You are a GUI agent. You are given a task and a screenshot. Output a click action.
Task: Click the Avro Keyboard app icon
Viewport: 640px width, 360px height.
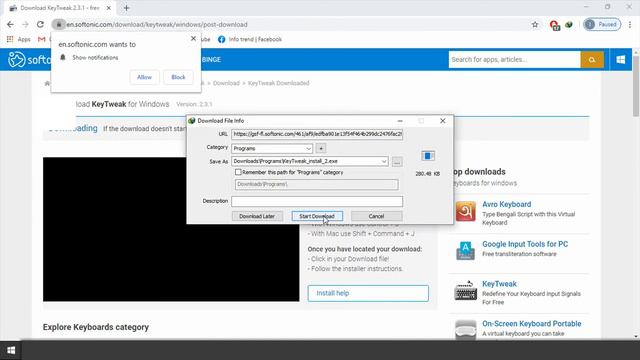tap(466, 211)
